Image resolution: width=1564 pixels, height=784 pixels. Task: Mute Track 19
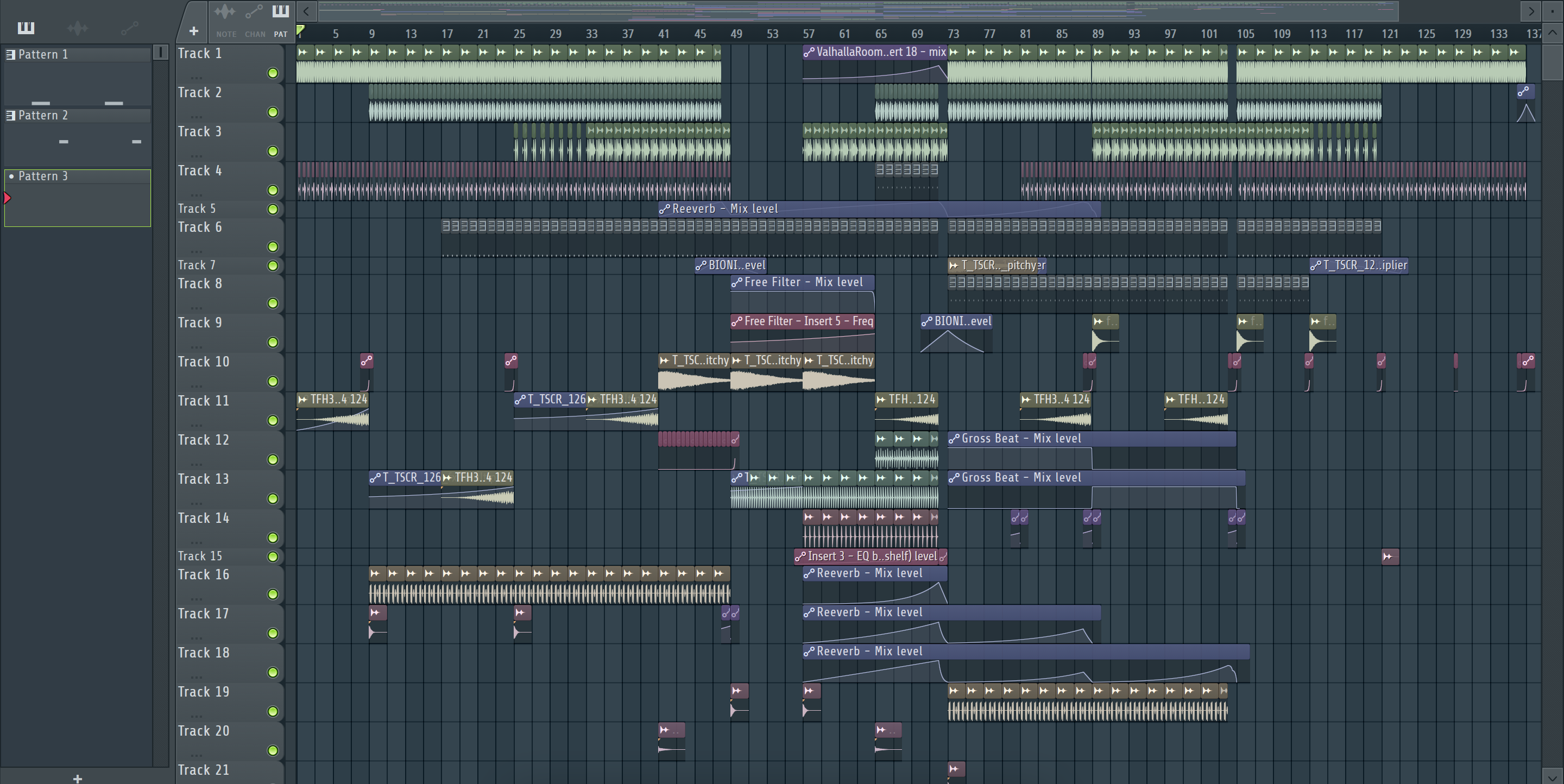pyautogui.click(x=273, y=711)
